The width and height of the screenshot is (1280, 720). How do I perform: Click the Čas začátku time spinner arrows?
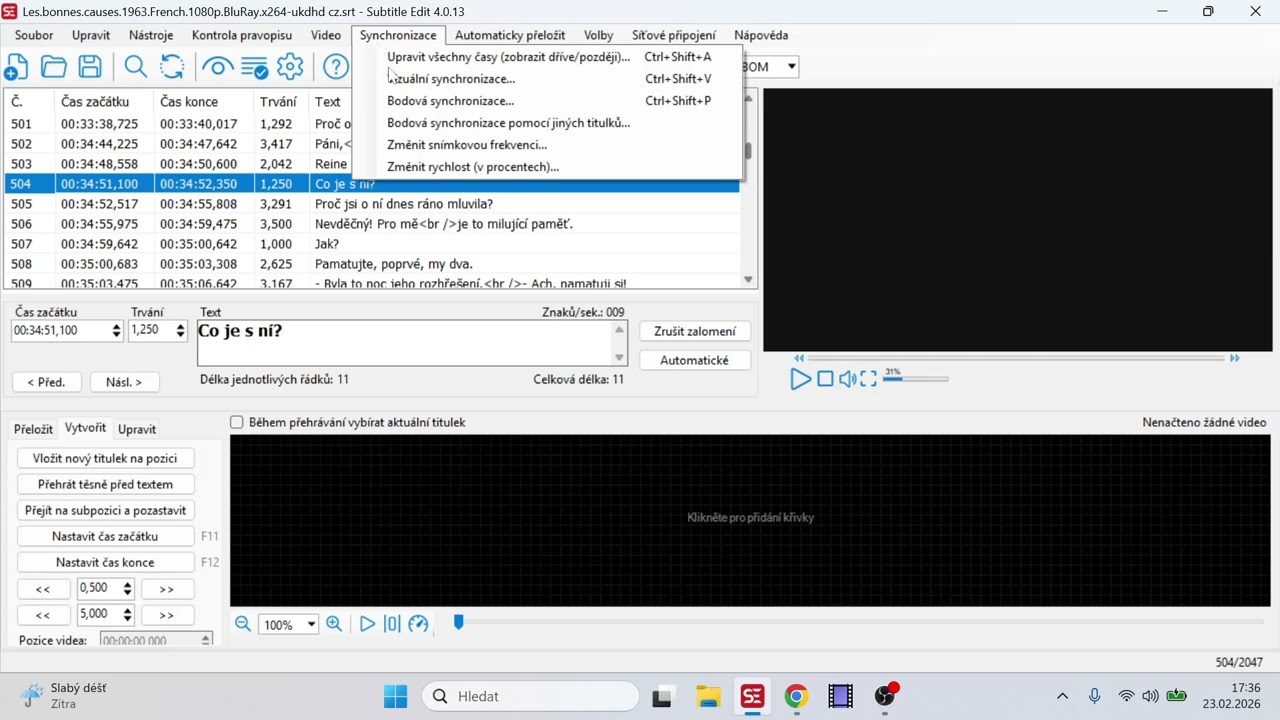pos(116,331)
